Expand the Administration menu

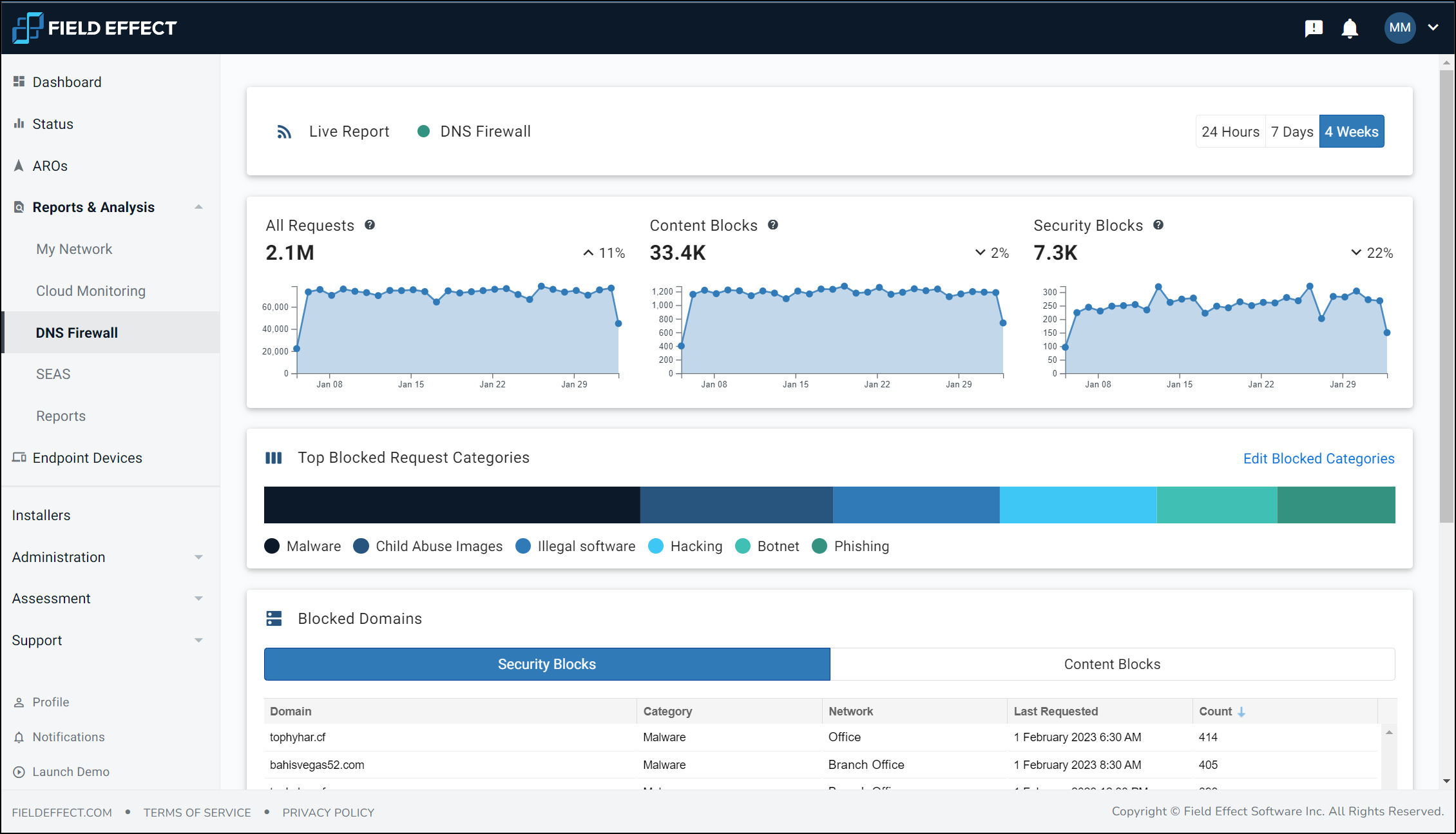(x=198, y=558)
